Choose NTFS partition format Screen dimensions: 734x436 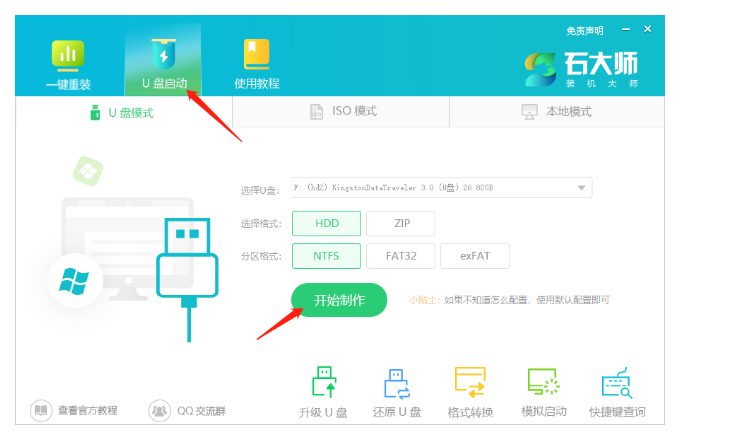pos(326,256)
